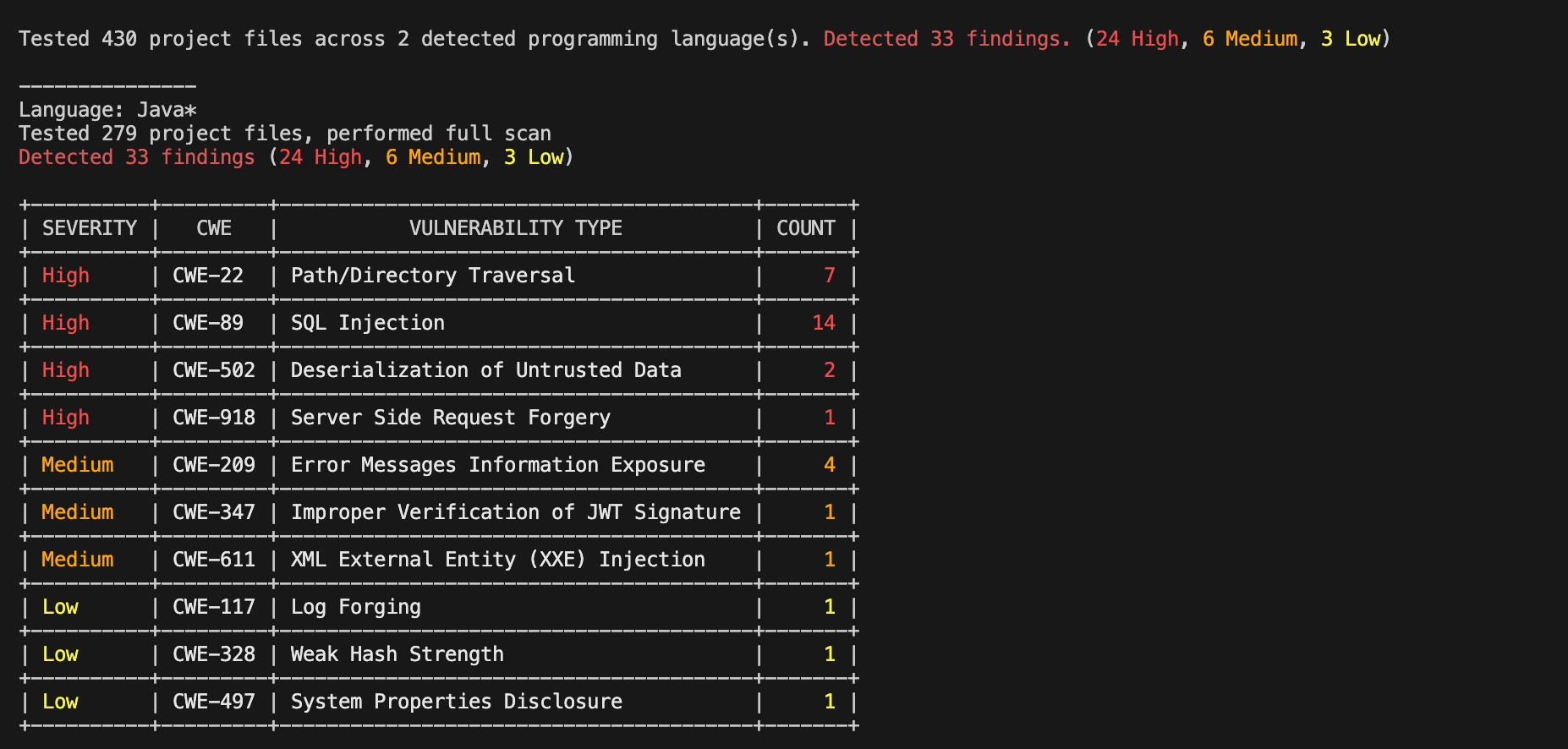
Task: Click Medium severity label for CWE-209
Action: tap(77, 465)
